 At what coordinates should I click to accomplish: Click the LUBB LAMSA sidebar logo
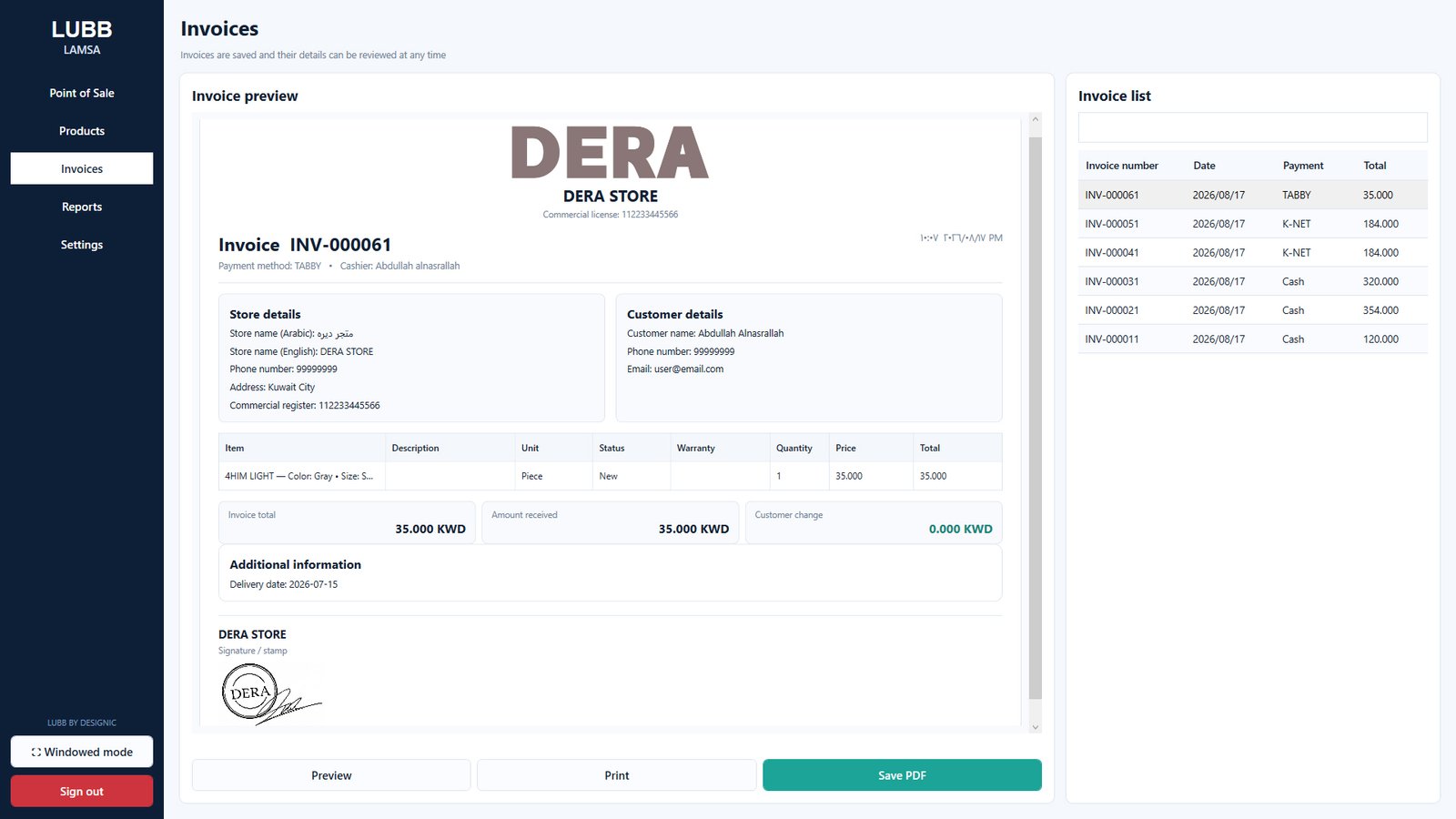pyautogui.click(x=82, y=37)
